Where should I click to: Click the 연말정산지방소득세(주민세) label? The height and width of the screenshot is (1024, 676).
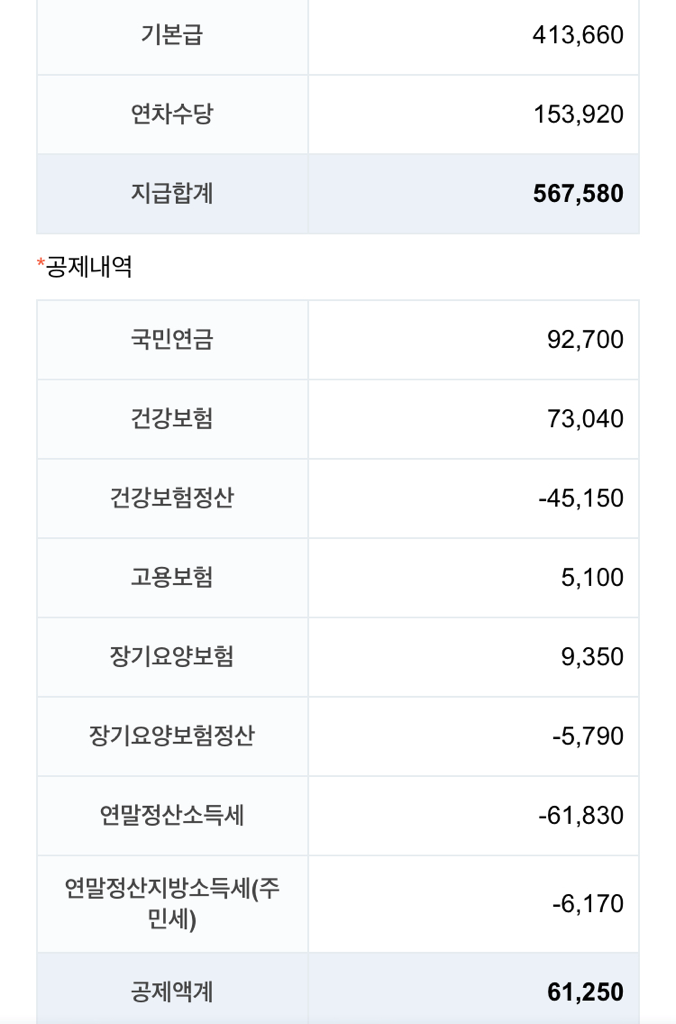[172, 903]
